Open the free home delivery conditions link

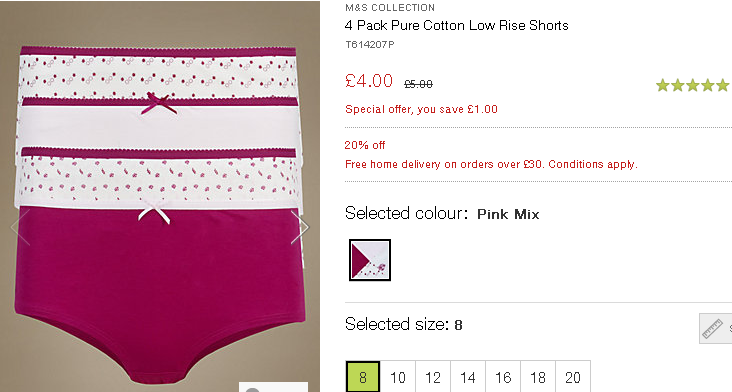(491, 164)
